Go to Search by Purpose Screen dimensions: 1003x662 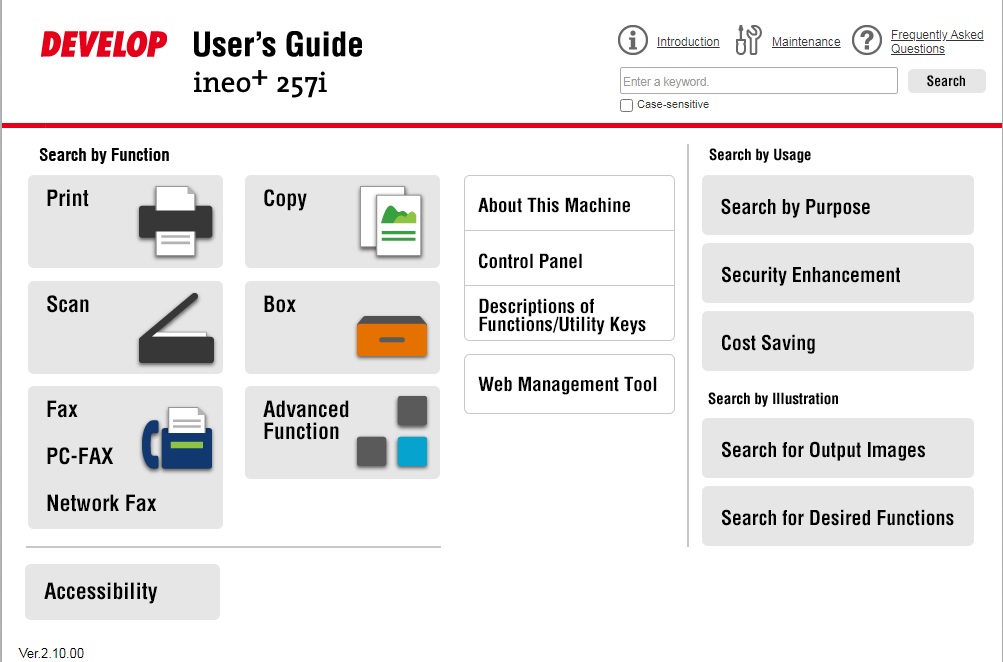pyautogui.click(x=837, y=207)
